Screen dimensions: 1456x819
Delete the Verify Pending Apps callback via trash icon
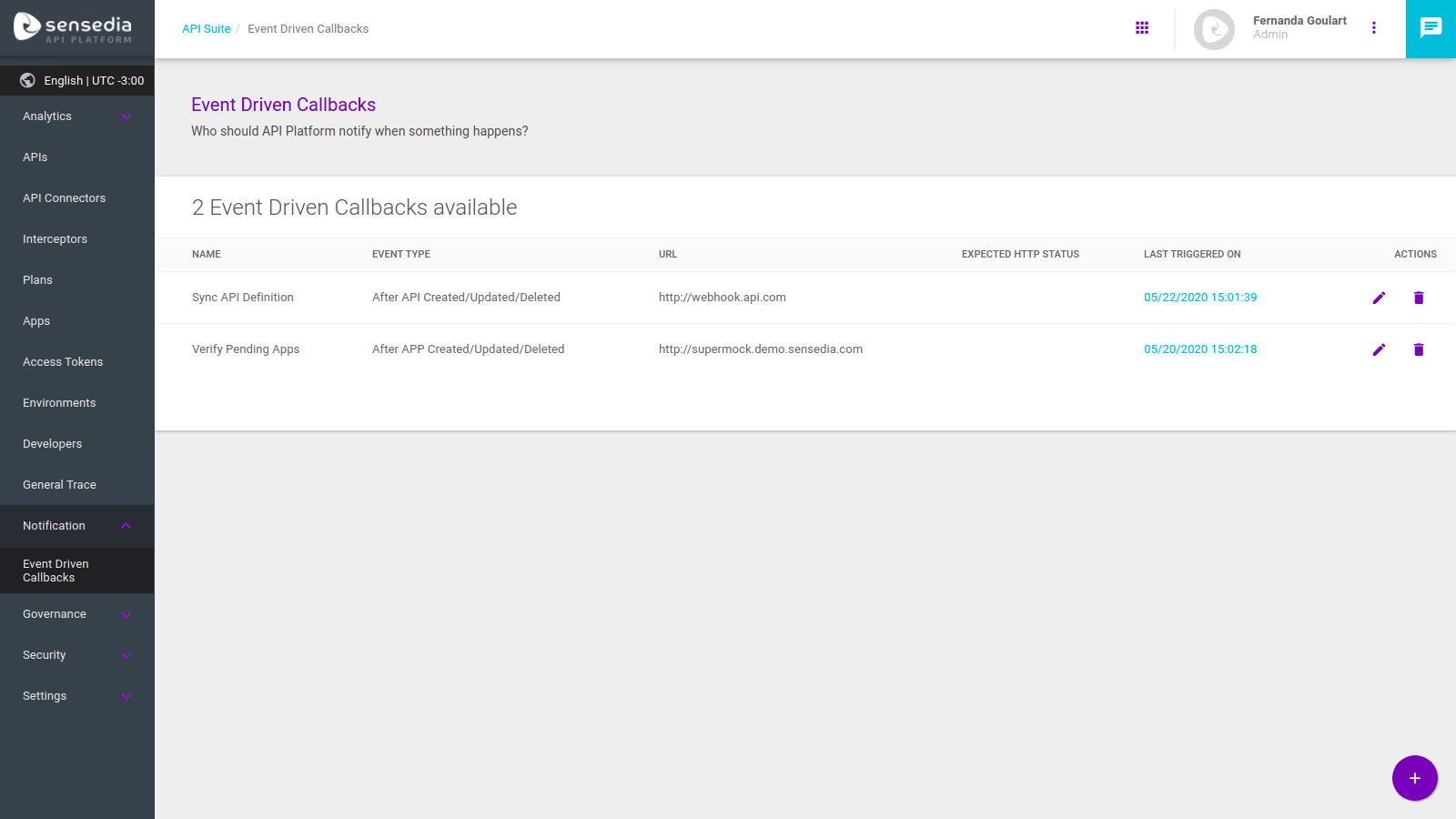pyautogui.click(x=1419, y=349)
